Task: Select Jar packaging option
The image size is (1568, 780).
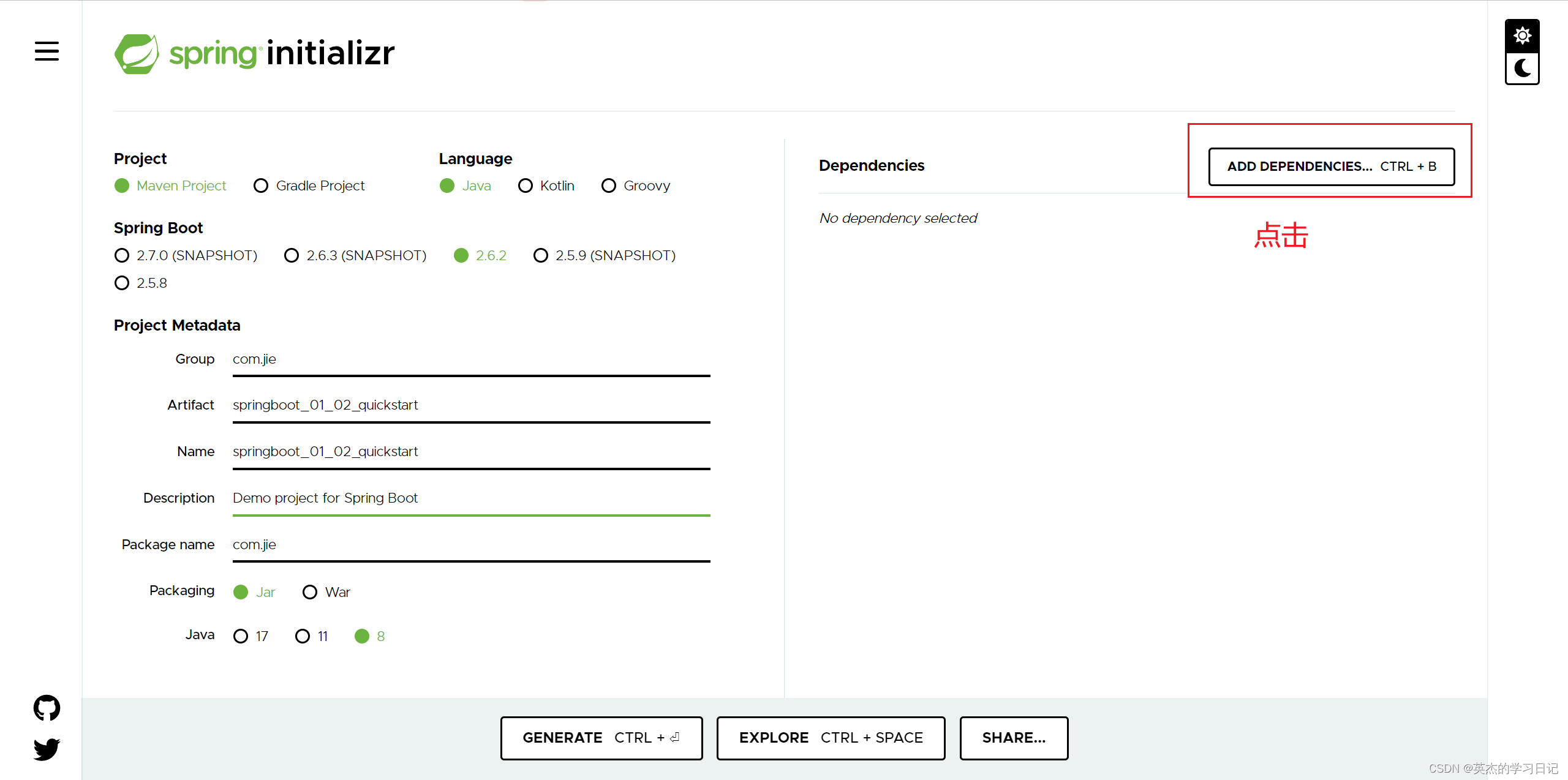Action: 254,592
